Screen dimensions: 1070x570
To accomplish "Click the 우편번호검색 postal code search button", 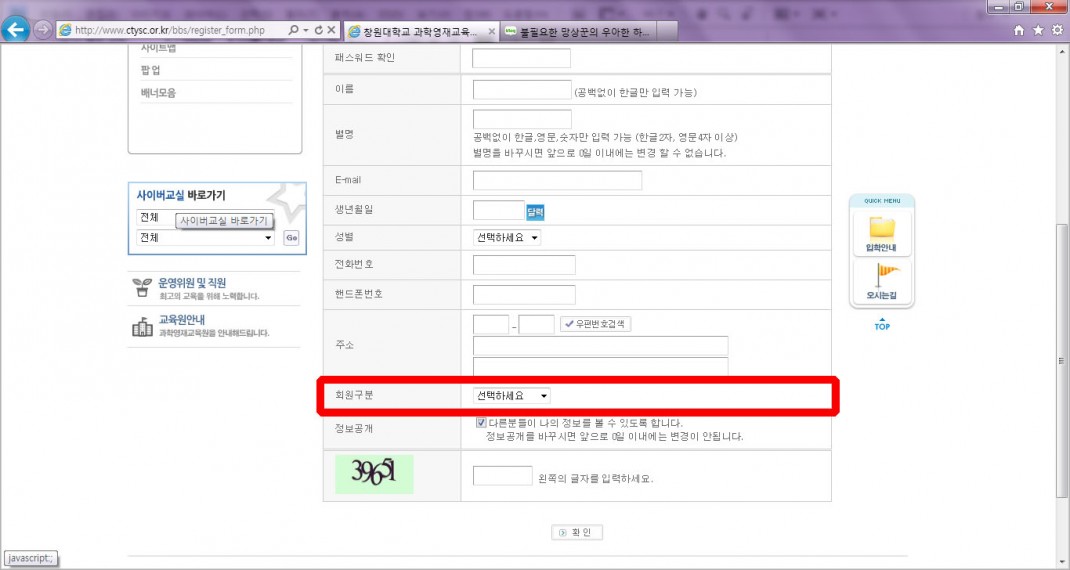I will pyautogui.click(x=595, y=324).
